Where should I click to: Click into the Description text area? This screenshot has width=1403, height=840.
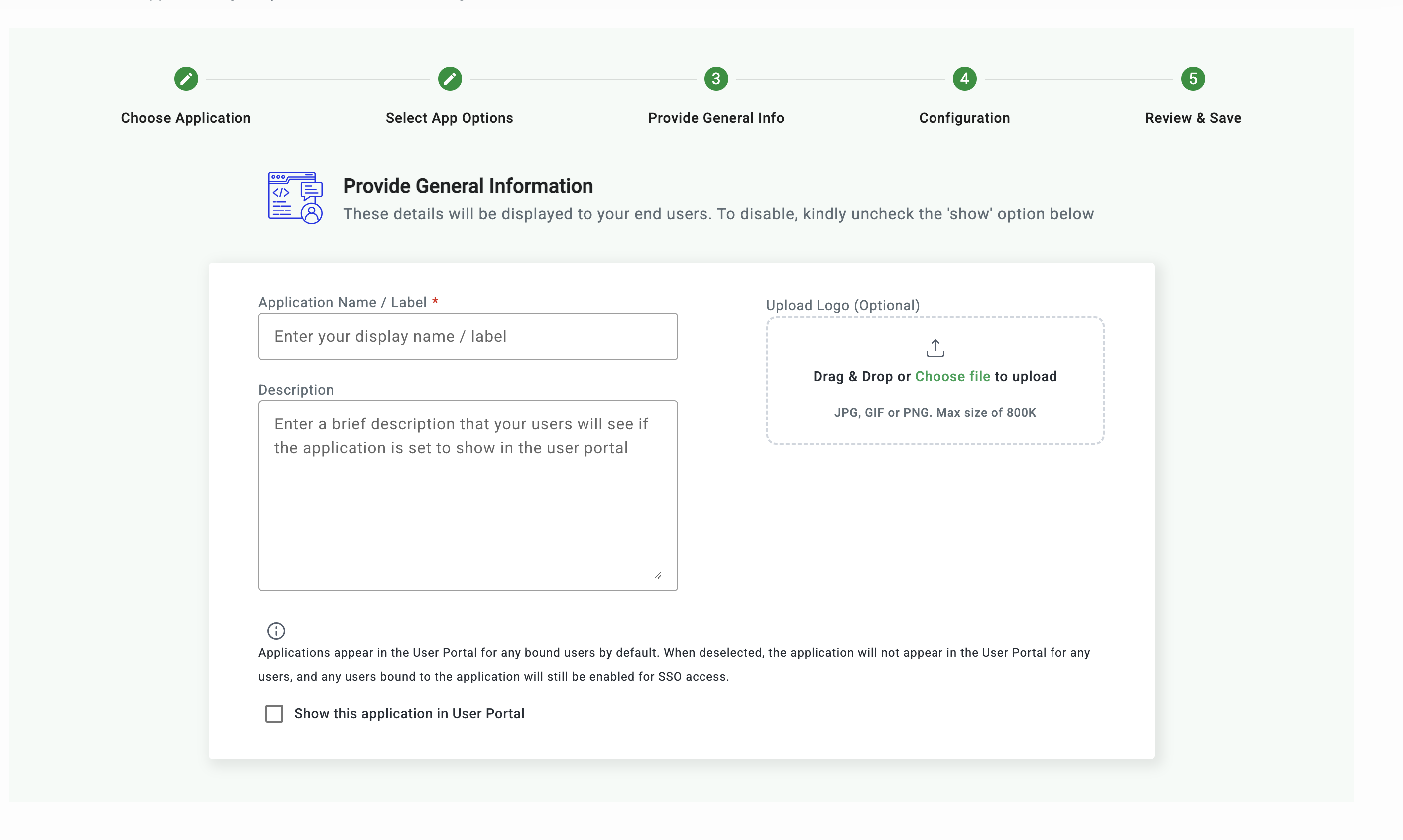click(x=468, y=495)
